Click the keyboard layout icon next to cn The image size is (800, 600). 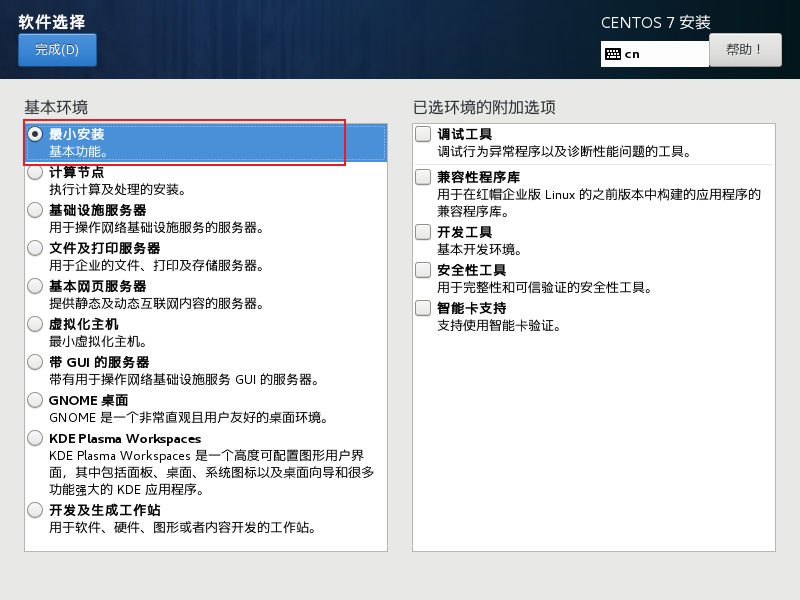pyautogui.click(x=612, y=54)
